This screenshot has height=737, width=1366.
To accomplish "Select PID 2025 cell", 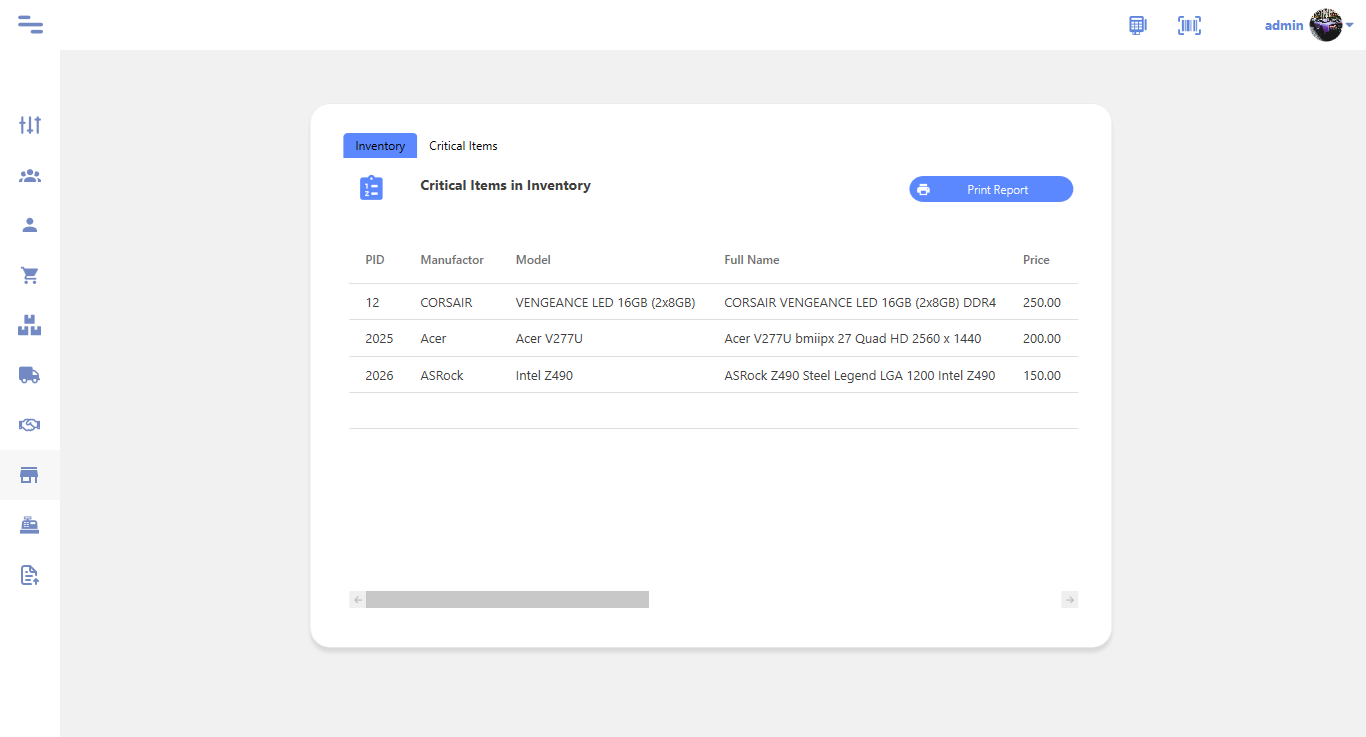I will (379, 339).
